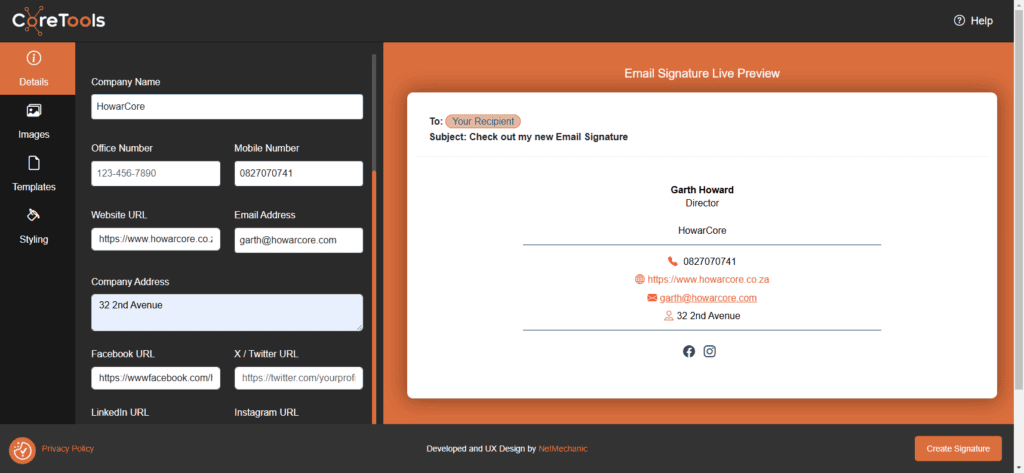This screenshot has width=1024, height=473.
Task: Click the Subject line text
Action: tap(528, 137)
